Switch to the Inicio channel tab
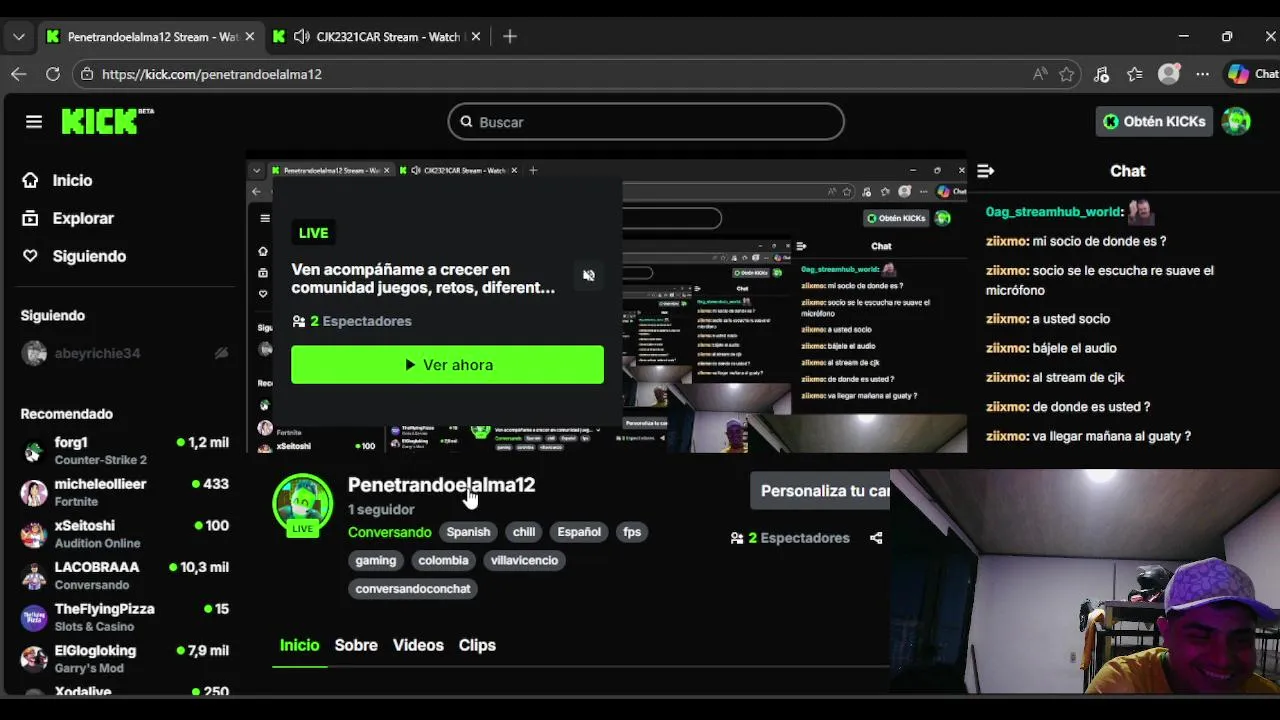 (299, 645)
